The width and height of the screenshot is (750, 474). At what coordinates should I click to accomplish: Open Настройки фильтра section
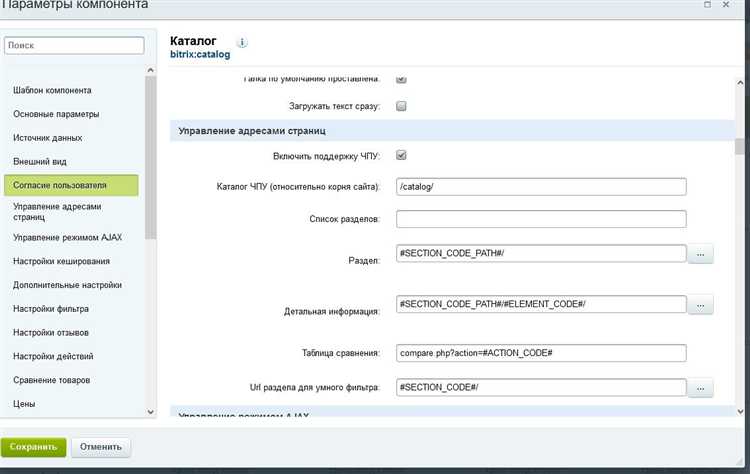(x=51, y=309)
